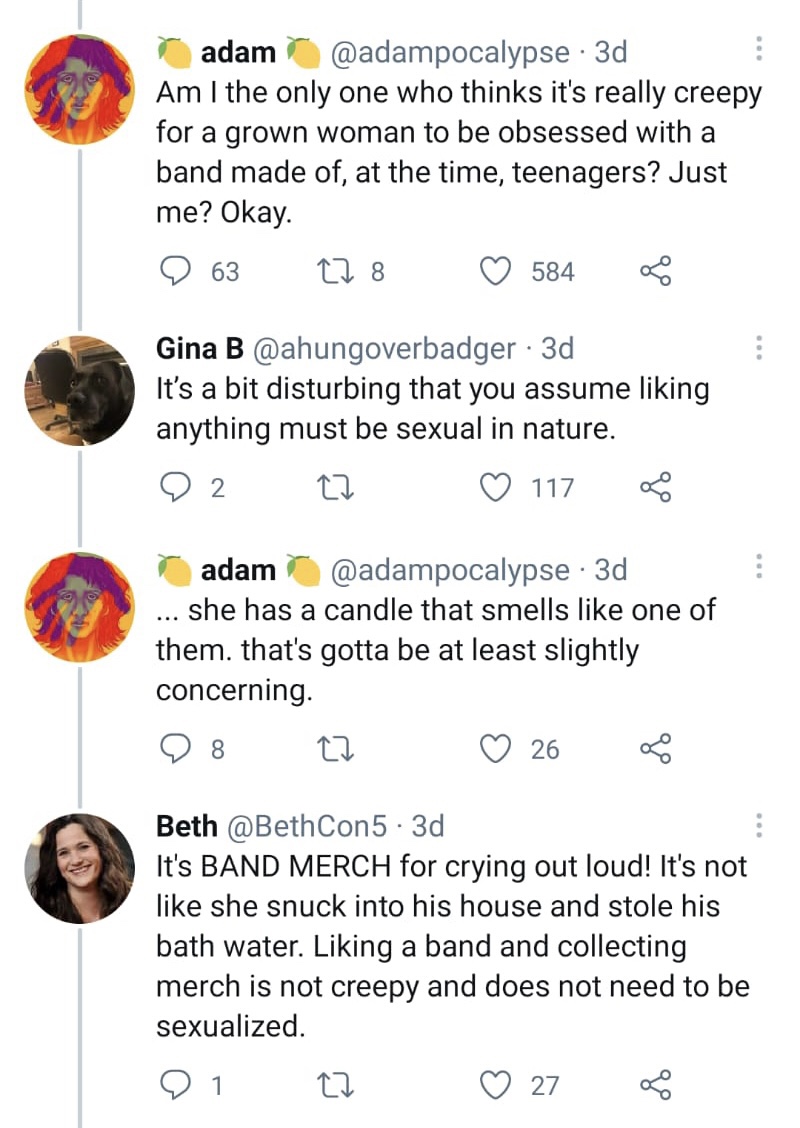Open more options on adam's candle tweet
800x1128 pixels.
coord(758,569)
